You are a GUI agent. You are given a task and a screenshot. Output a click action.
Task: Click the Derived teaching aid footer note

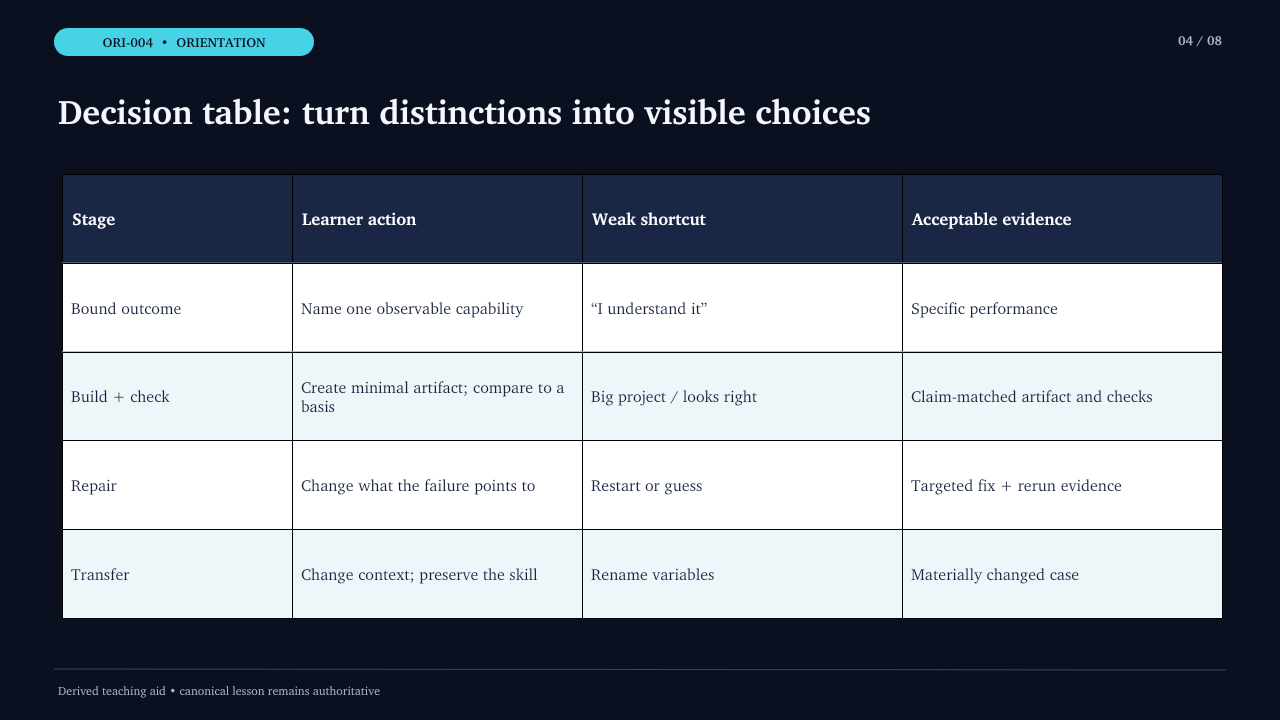(x=219, y=691)
